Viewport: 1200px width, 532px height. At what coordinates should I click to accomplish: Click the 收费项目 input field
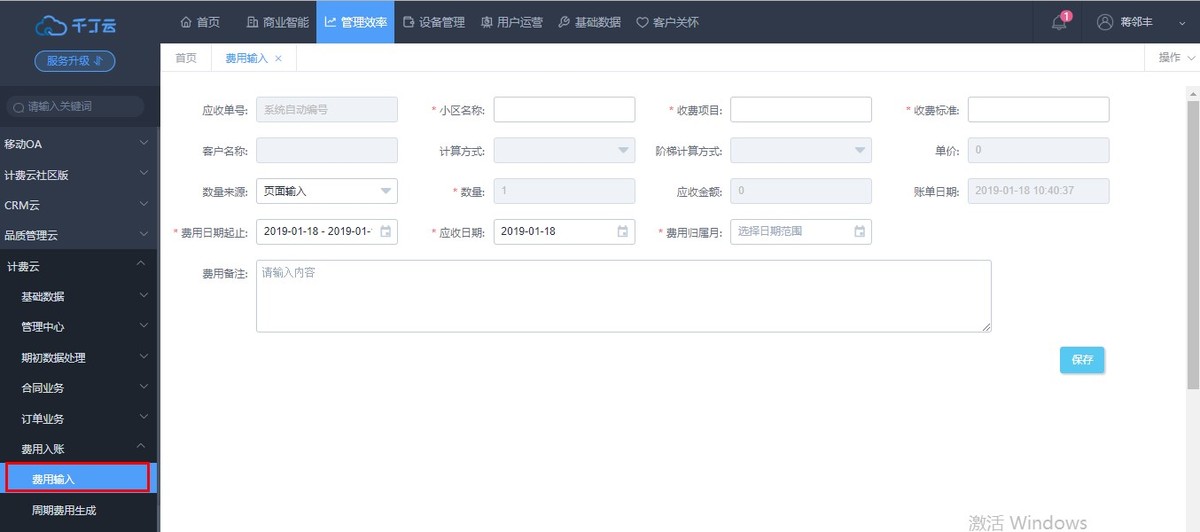point(801,109)
